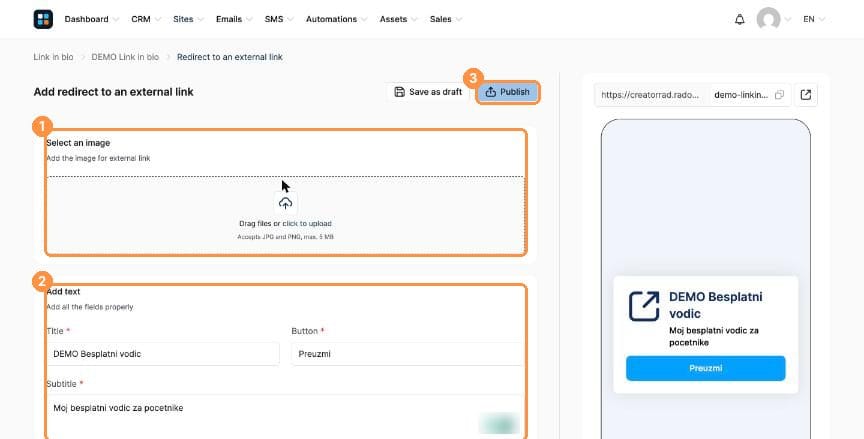
Task: Open the user avatar menu
Action: click(768, 19)
